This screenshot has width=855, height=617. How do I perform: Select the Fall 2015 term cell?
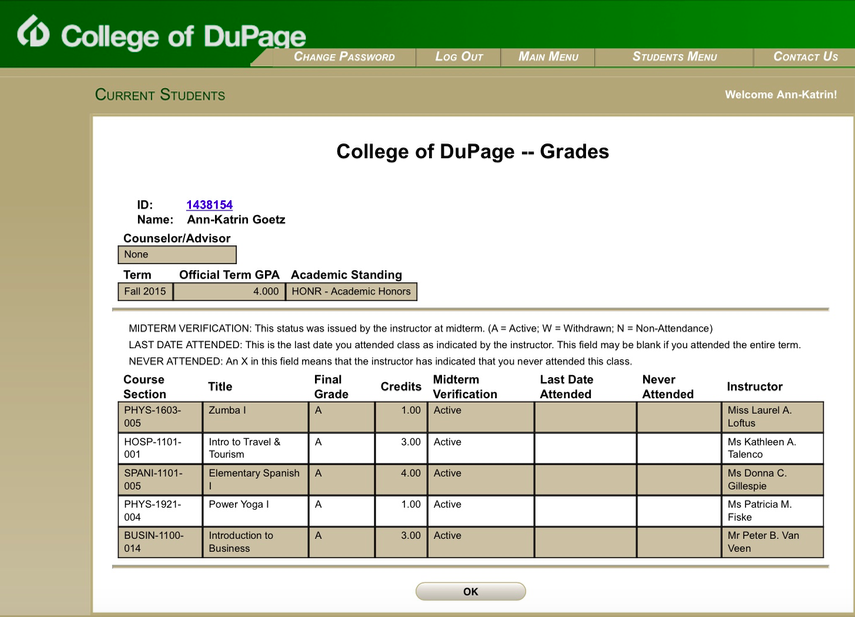146,292
